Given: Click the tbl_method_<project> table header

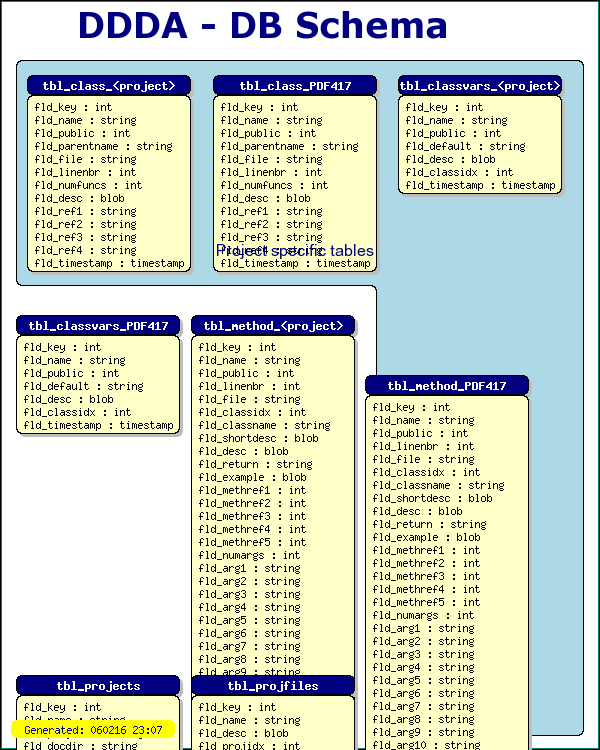Looking at the screenshot, I should coord(273,326).
